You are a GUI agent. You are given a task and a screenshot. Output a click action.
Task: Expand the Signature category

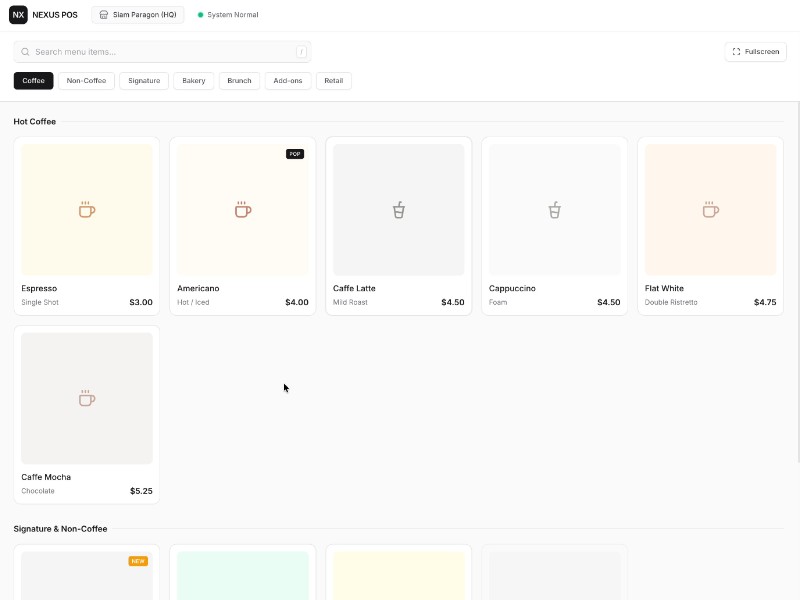coord(143,81)
